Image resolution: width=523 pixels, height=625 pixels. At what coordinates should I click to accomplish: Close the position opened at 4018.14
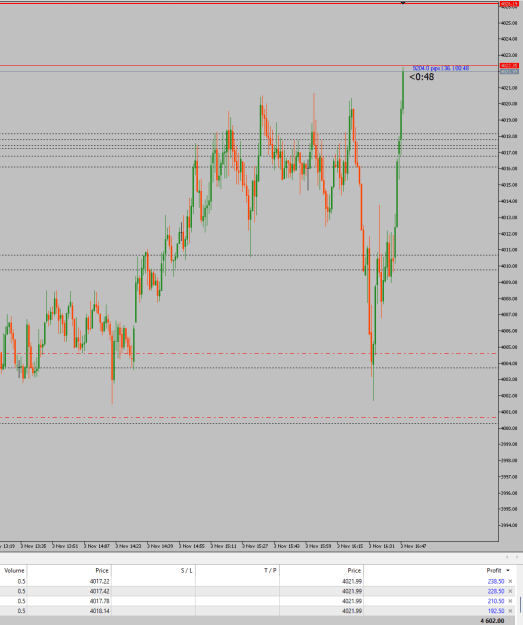click(510, 611)
